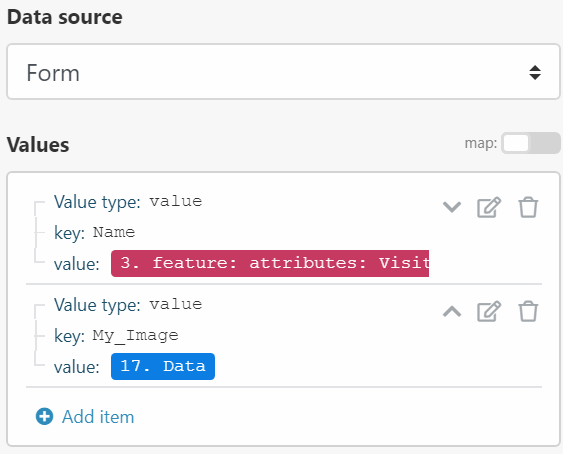Delete the My_Image value item
The image size is (563, 454).
click(x=528, y=311)
